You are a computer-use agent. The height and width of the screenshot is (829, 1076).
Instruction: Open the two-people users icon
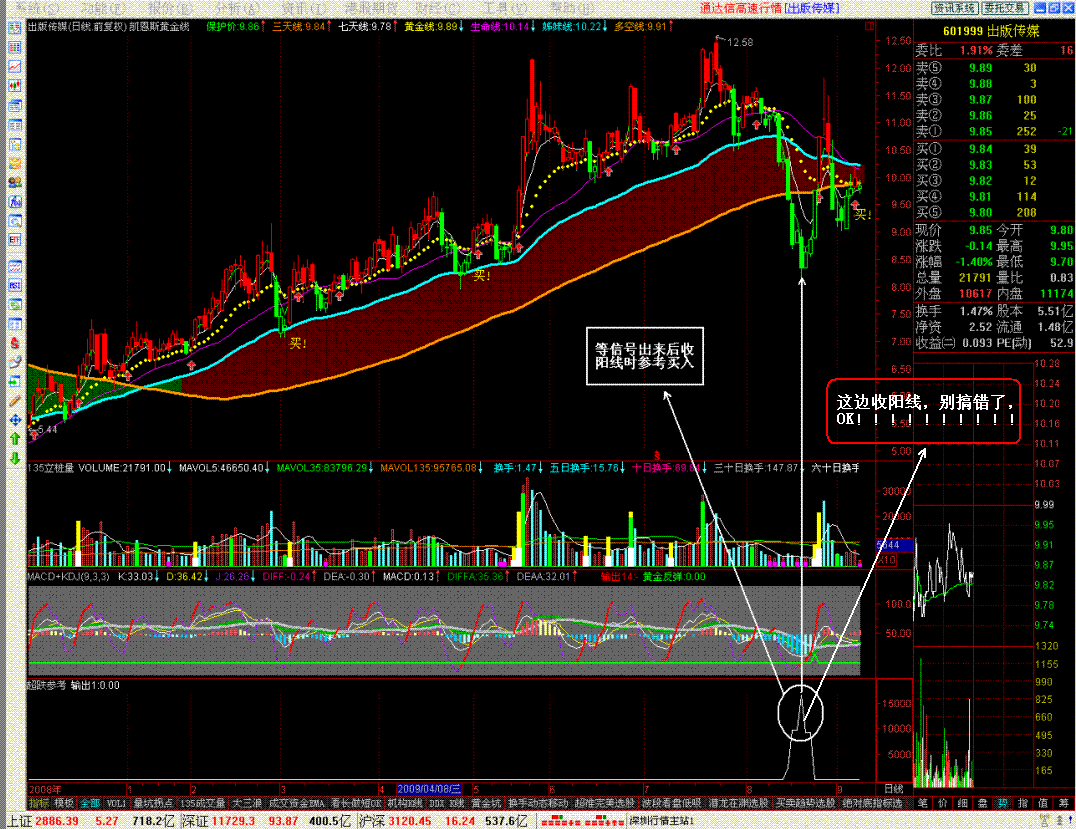click(x=14, y=183)
